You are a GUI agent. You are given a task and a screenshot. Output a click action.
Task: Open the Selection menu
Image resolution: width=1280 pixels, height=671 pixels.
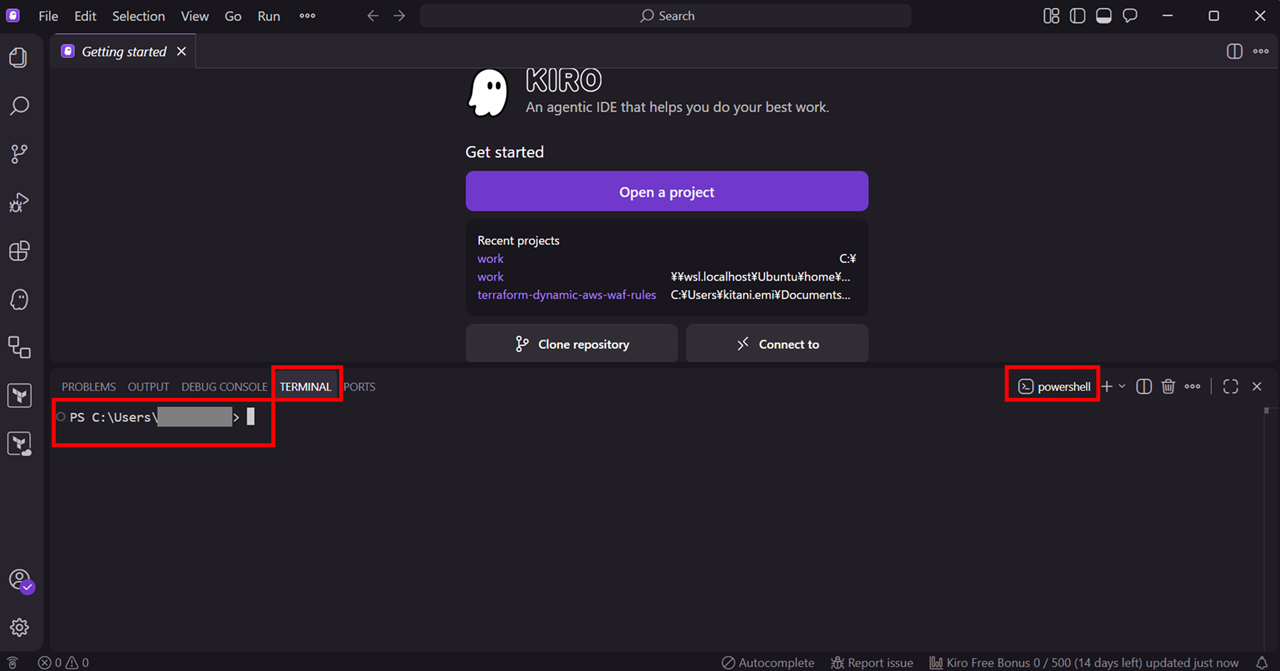click(x=138, y=16)
